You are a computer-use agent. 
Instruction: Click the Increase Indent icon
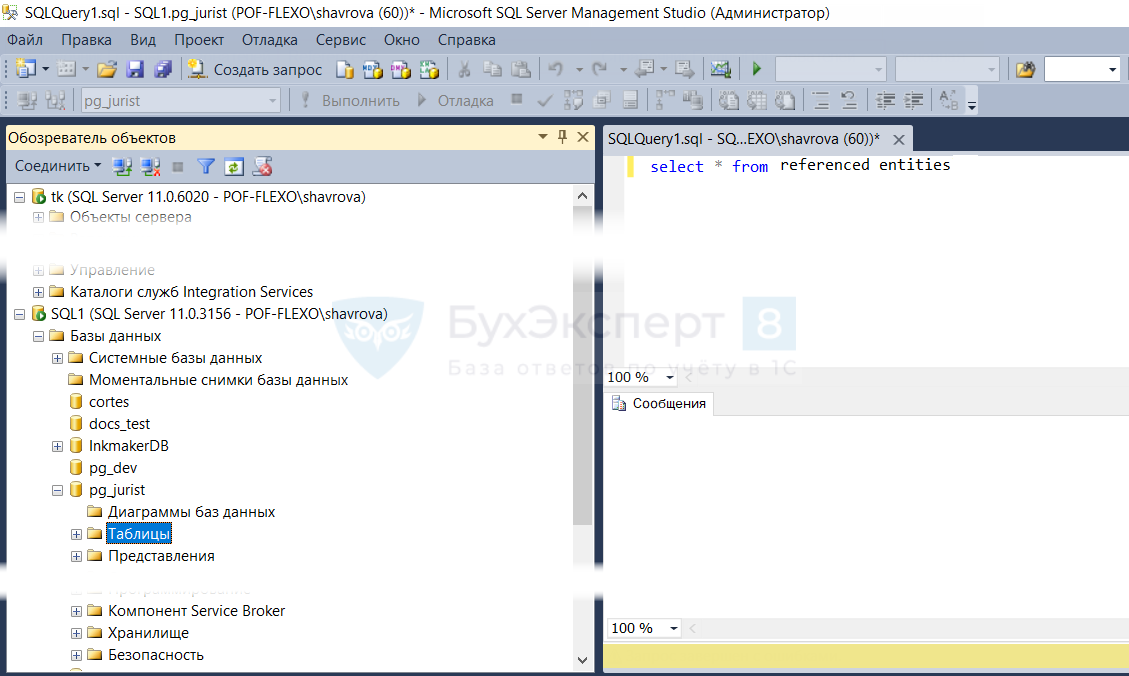[x=914, y=101]
